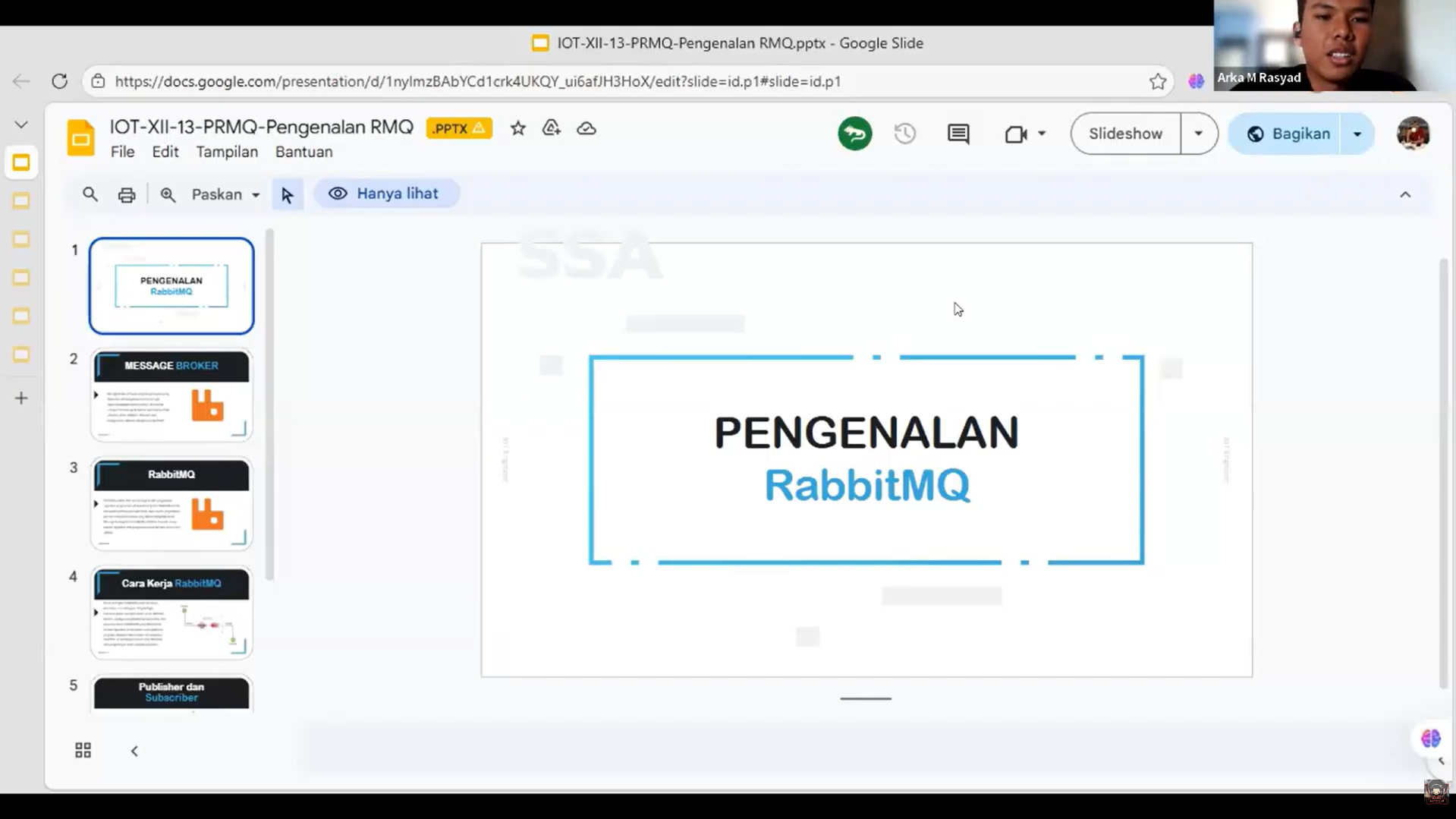Click the Bagikan share button
This screenshot has height=819, width=1456.
point(1288,134)
